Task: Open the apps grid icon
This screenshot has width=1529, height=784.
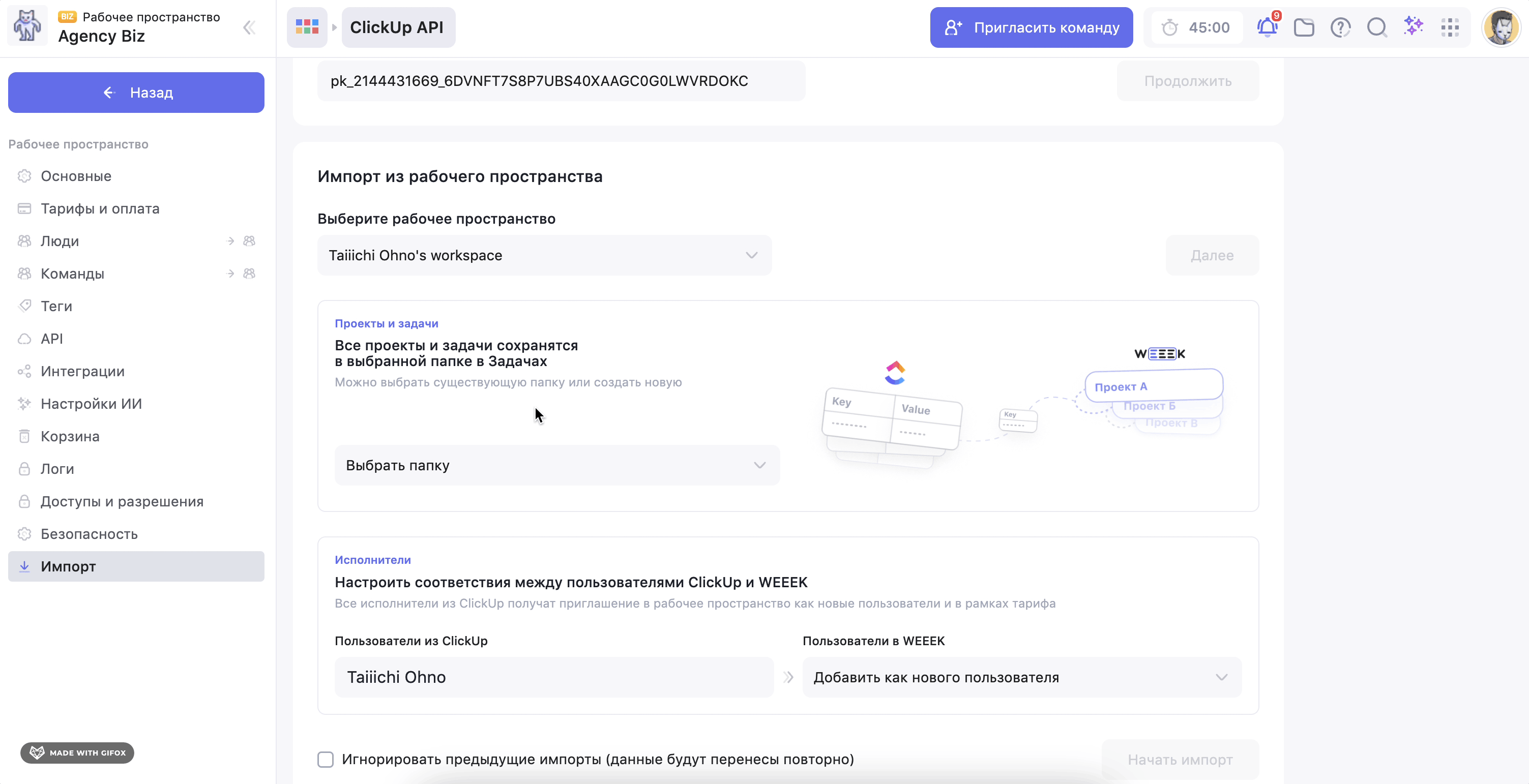Action: [x=1450, y=27]
